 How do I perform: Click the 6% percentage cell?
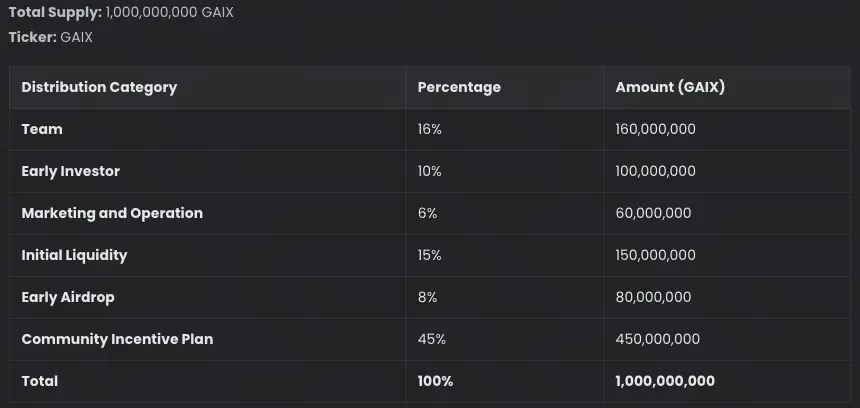tap(427, 213)
